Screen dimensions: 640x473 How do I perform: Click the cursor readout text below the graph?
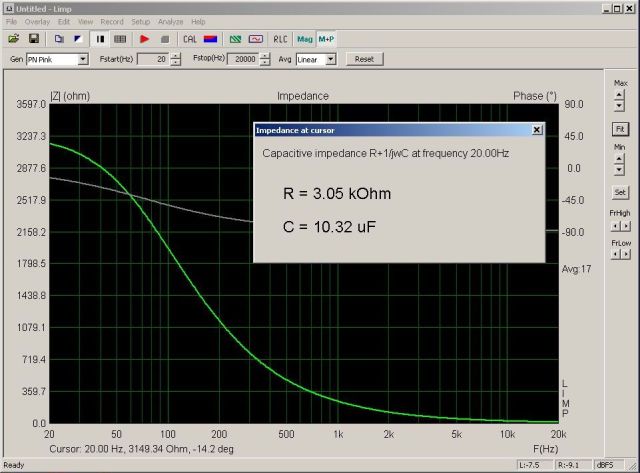pos(142,449)
